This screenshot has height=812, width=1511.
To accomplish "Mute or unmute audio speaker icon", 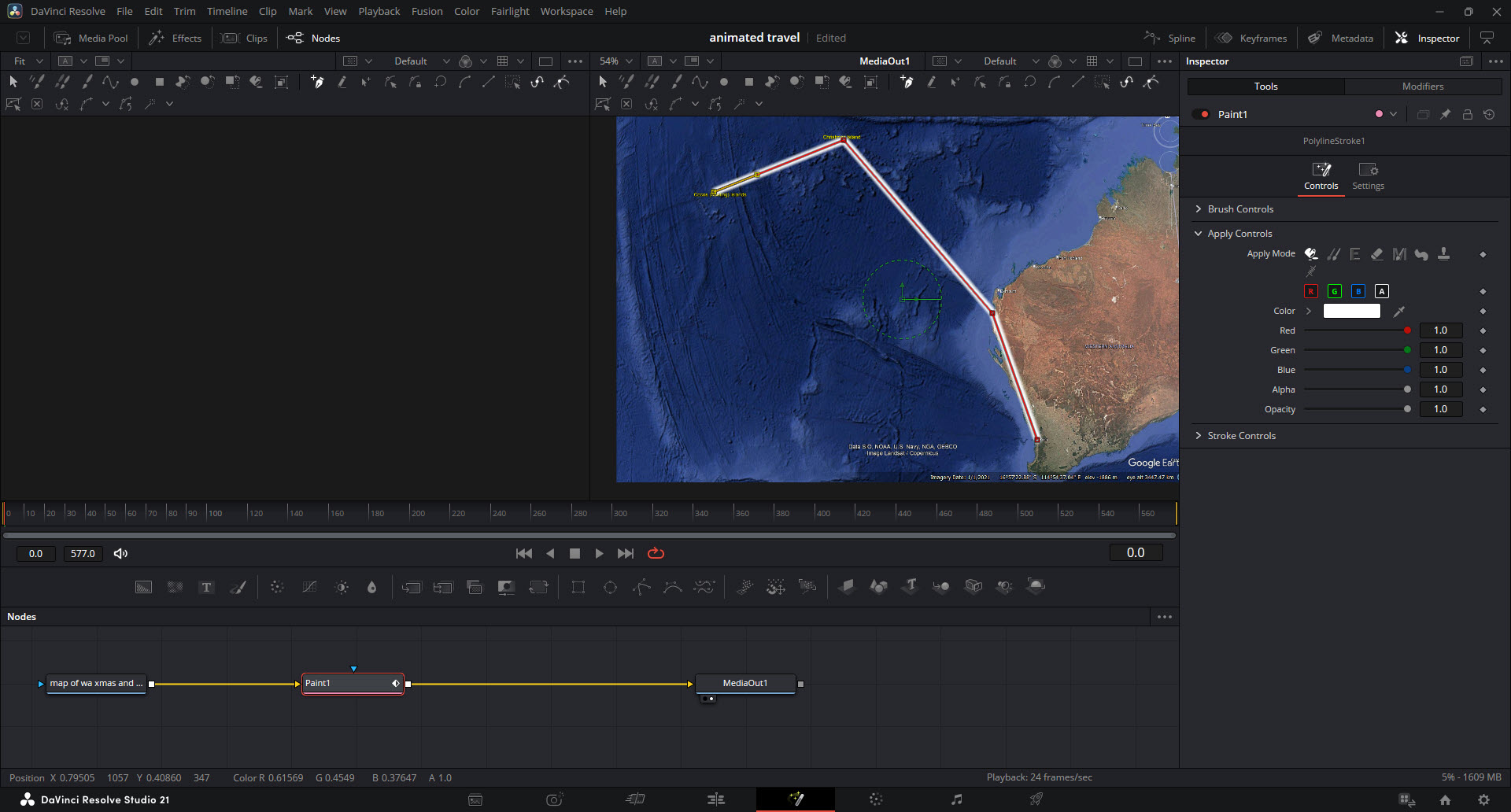I will (x=120, y=554).
